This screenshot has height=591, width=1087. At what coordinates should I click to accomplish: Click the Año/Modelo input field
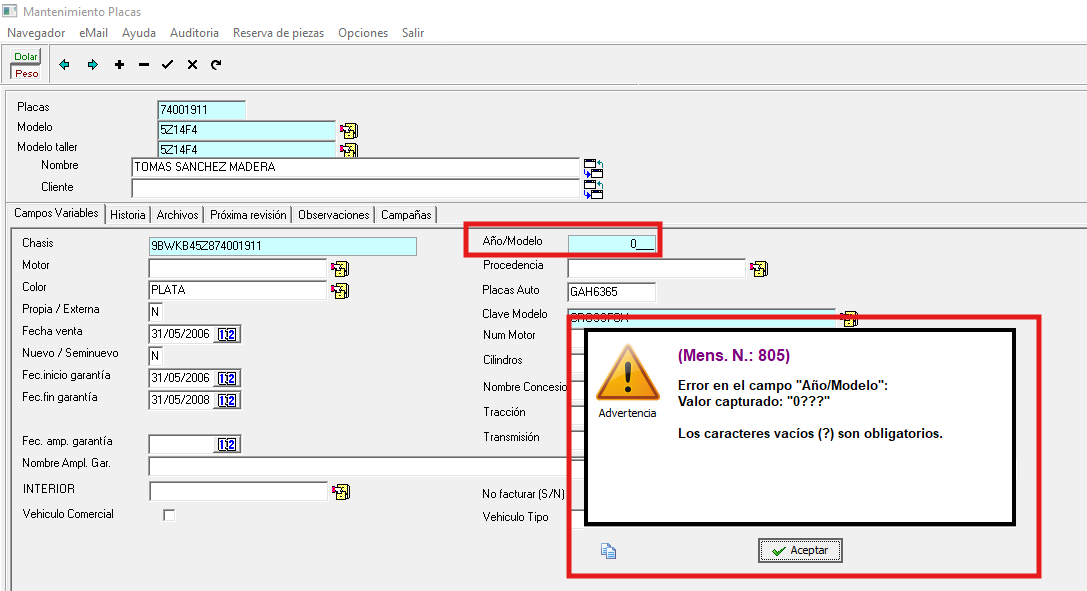point(611,243)
